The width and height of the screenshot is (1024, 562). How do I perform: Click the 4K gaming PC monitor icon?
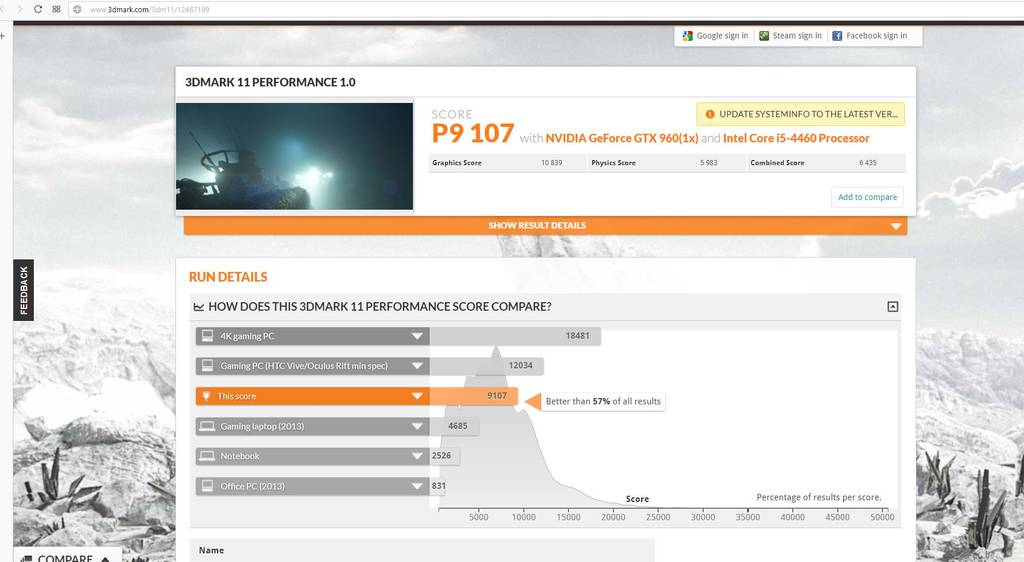point(207,336)
